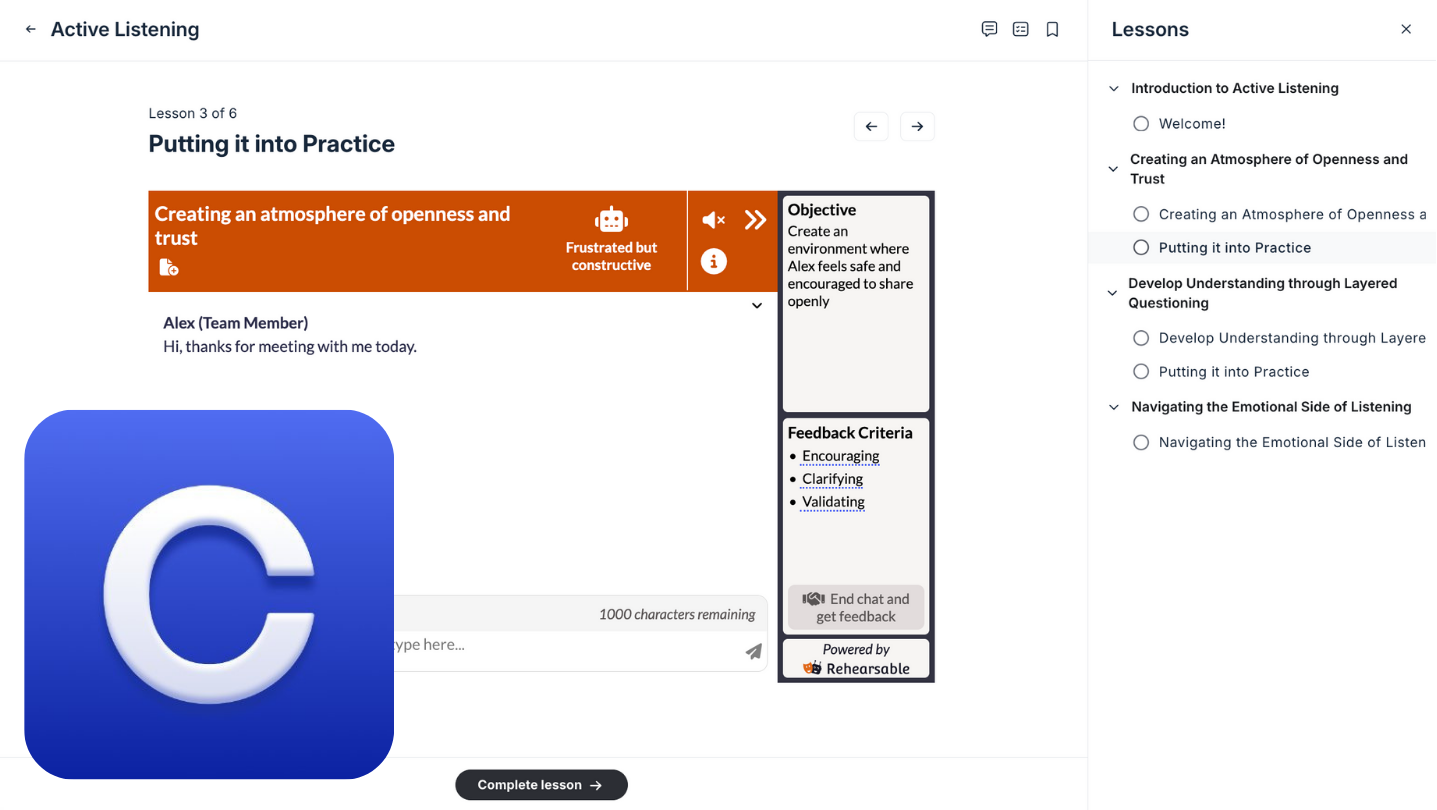
Task: Click End chat and get feedback
Action: tap(856, 608)
